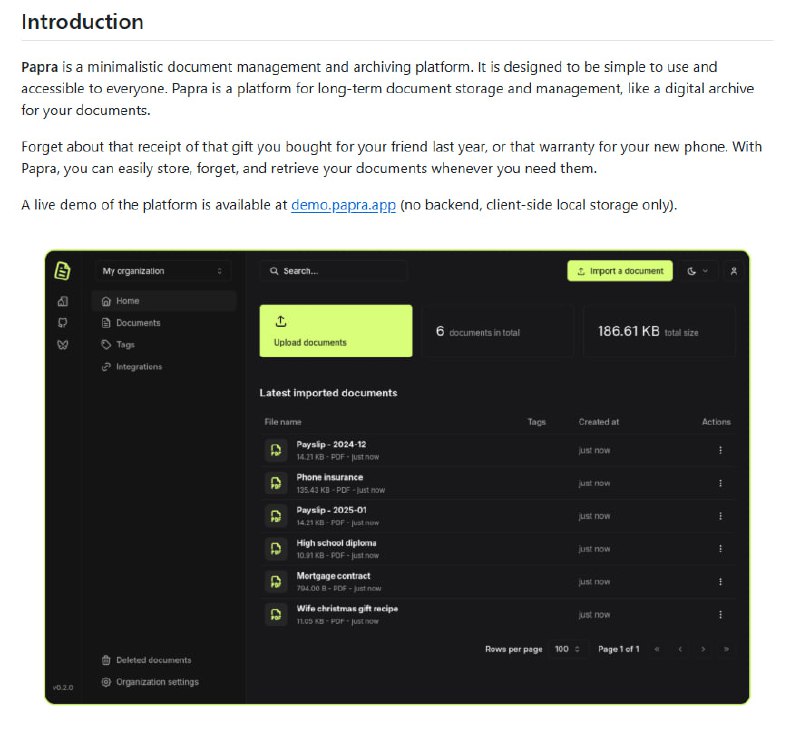Click the Upload documents tile
The image size is (800, 742).
pos(336,331)
